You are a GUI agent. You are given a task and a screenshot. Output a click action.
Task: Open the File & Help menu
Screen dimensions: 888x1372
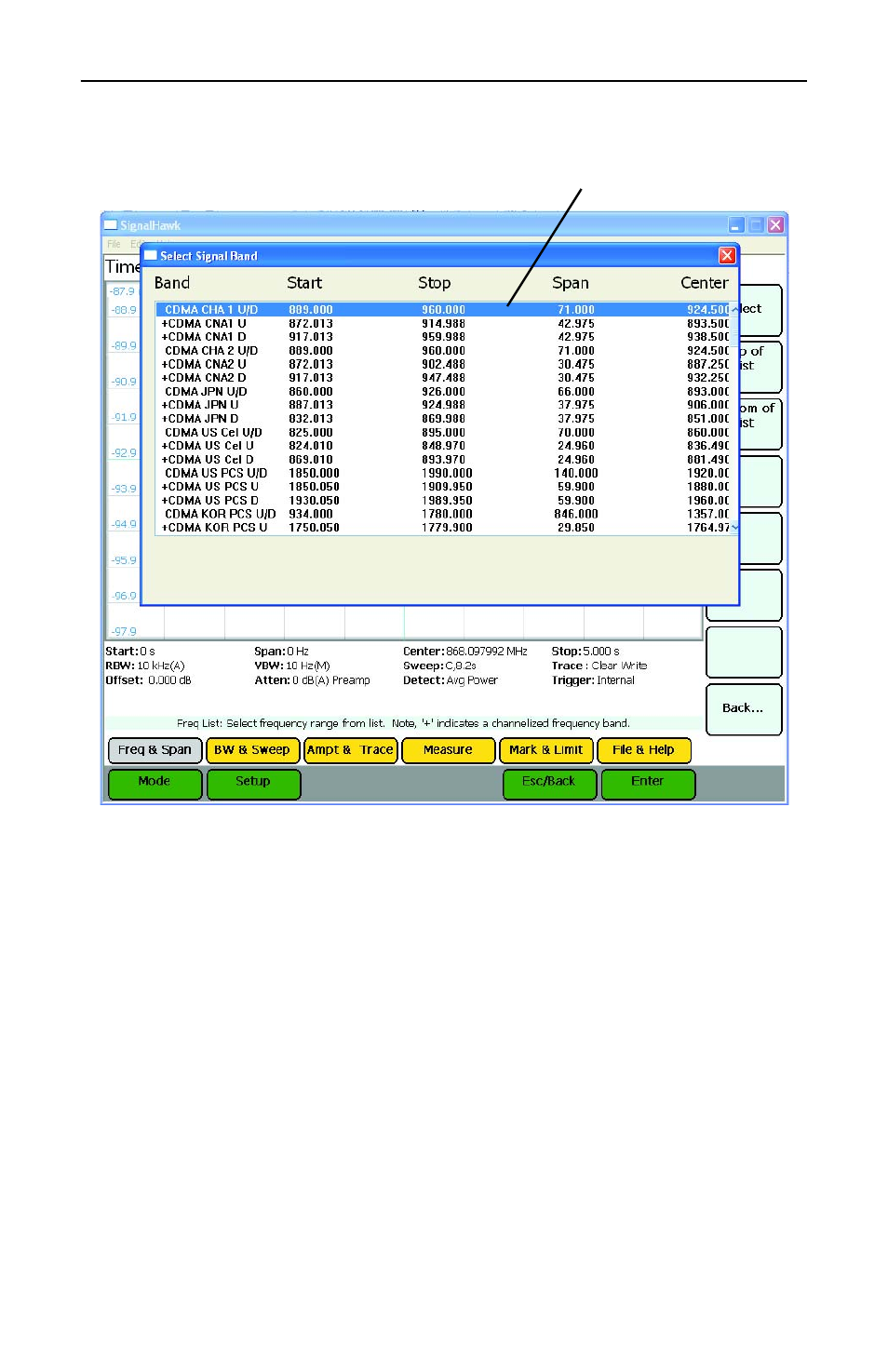pyautogui.click(x=643, y=750)
